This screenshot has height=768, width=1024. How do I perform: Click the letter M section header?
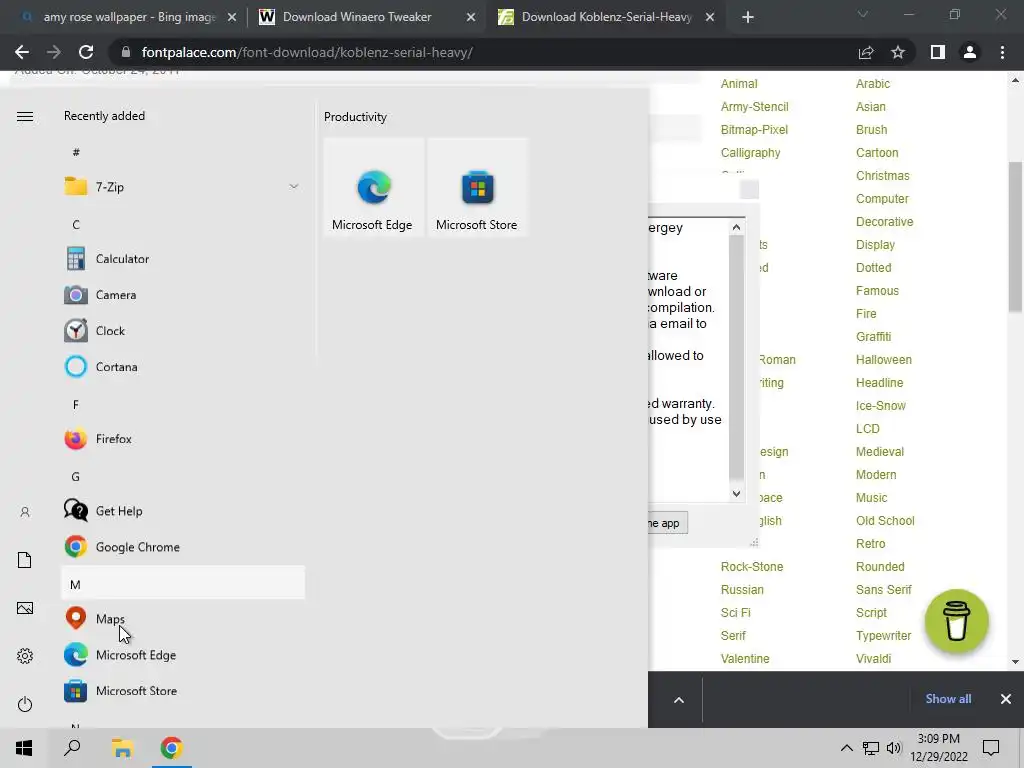[x=183, y=583]
